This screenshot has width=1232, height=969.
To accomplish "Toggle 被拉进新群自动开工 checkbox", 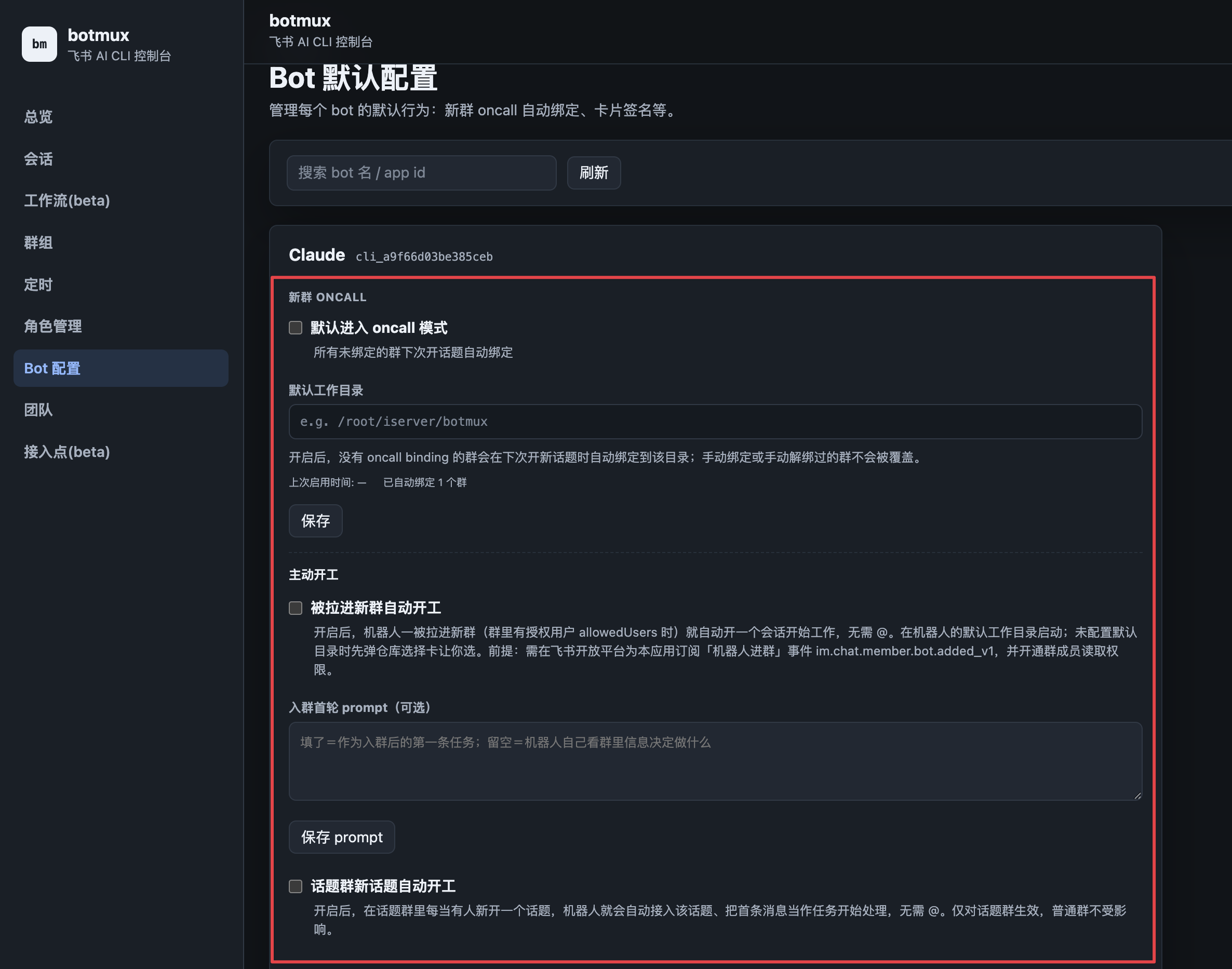I will pyautogui.click(x=296, y=608).
